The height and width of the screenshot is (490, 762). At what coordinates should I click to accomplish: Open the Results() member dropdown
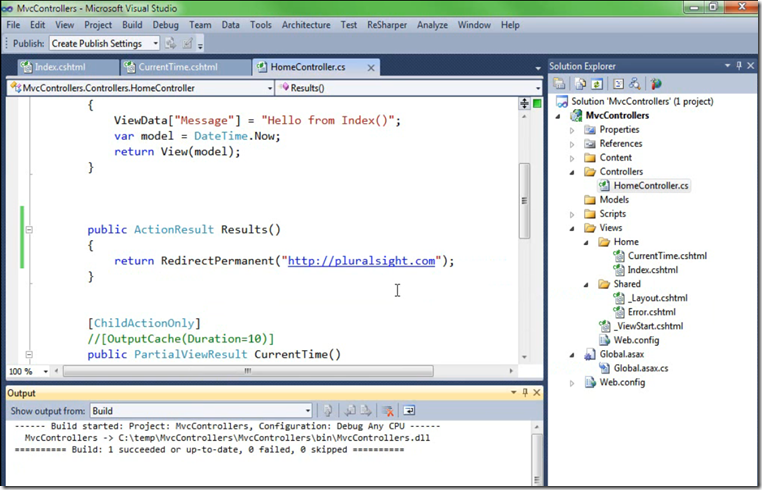[537, 88]
